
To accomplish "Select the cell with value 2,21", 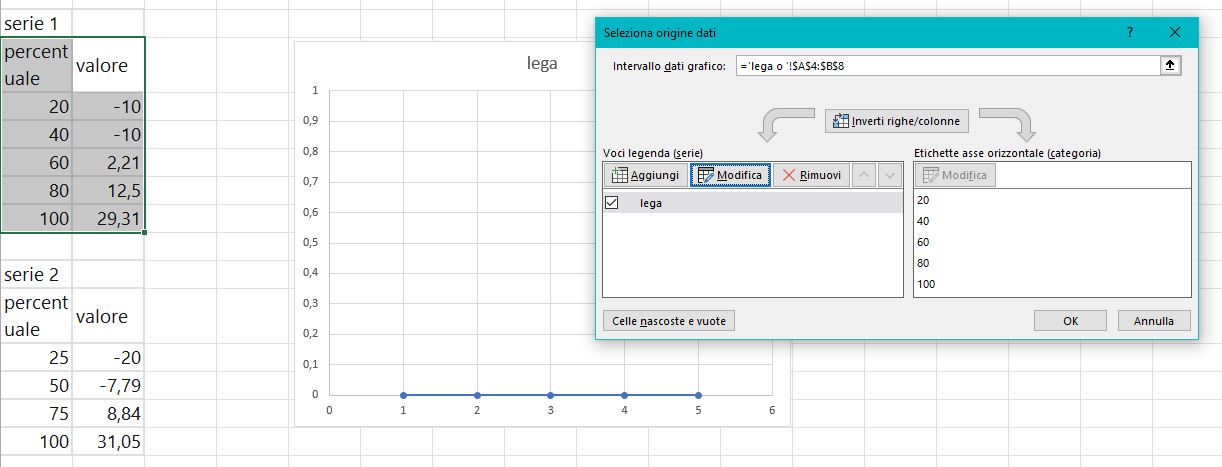I will click(108, 163).
